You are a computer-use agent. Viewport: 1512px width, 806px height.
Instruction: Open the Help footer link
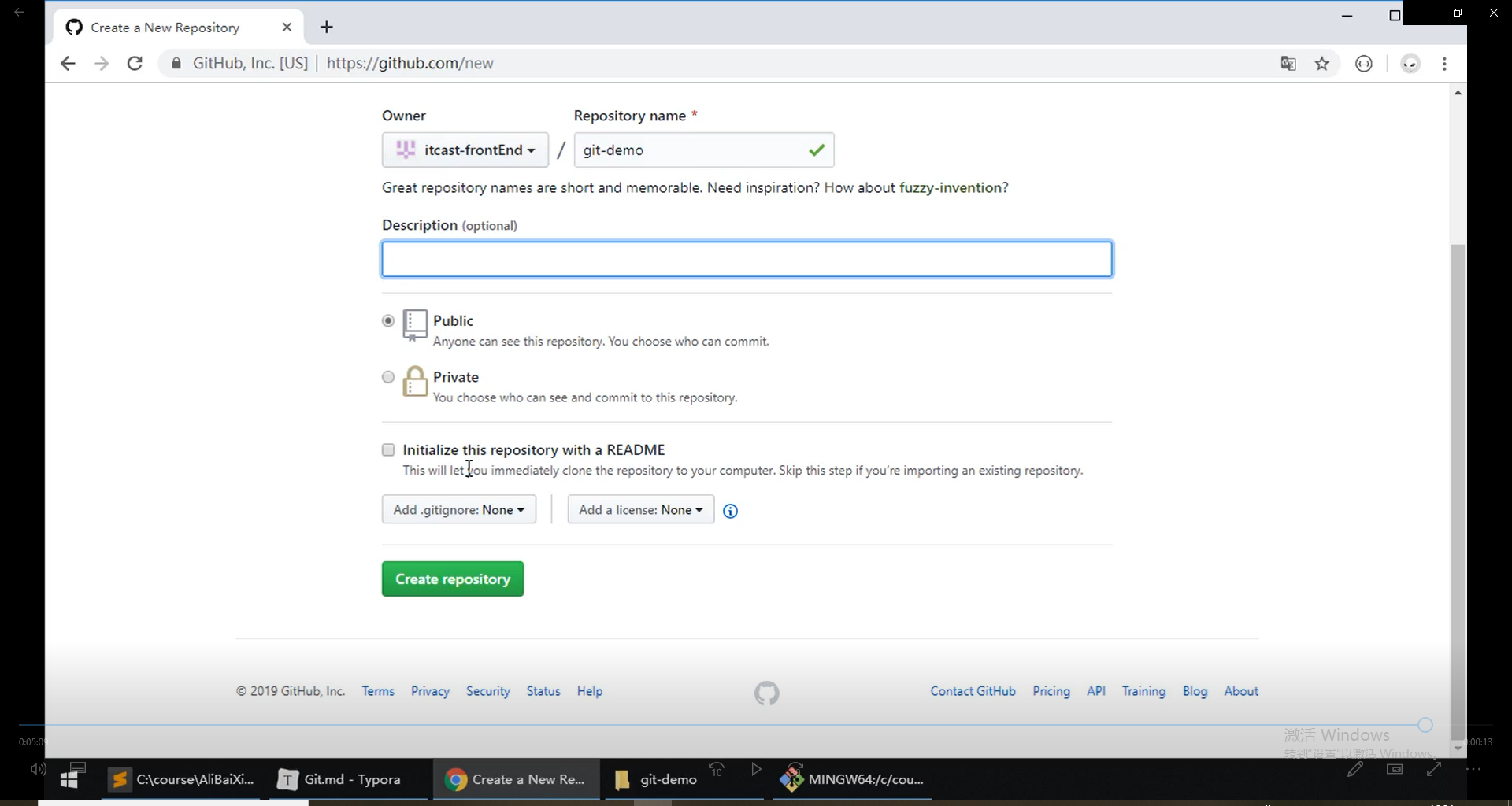[590, 691]
